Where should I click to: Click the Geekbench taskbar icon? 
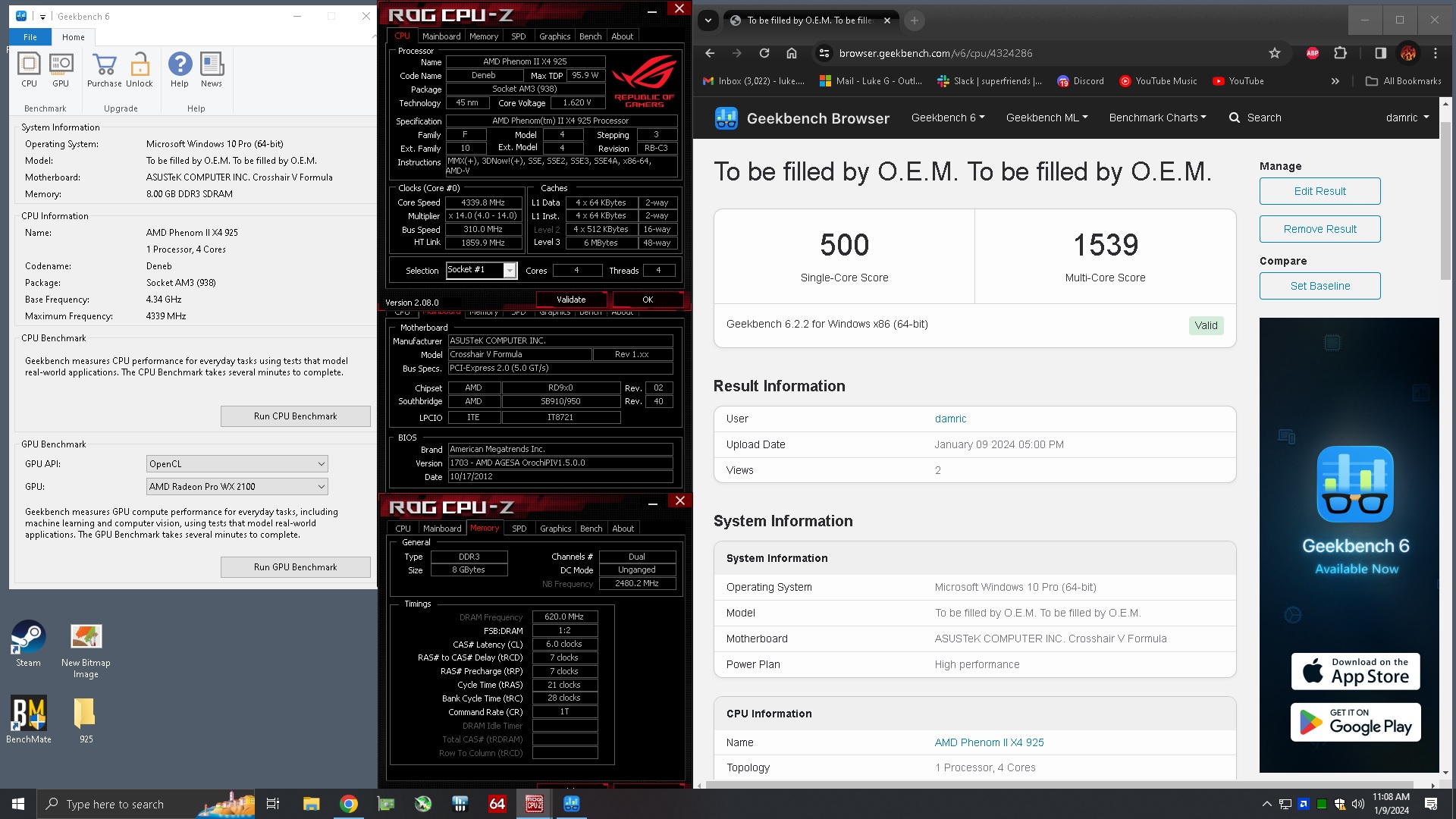572,804
